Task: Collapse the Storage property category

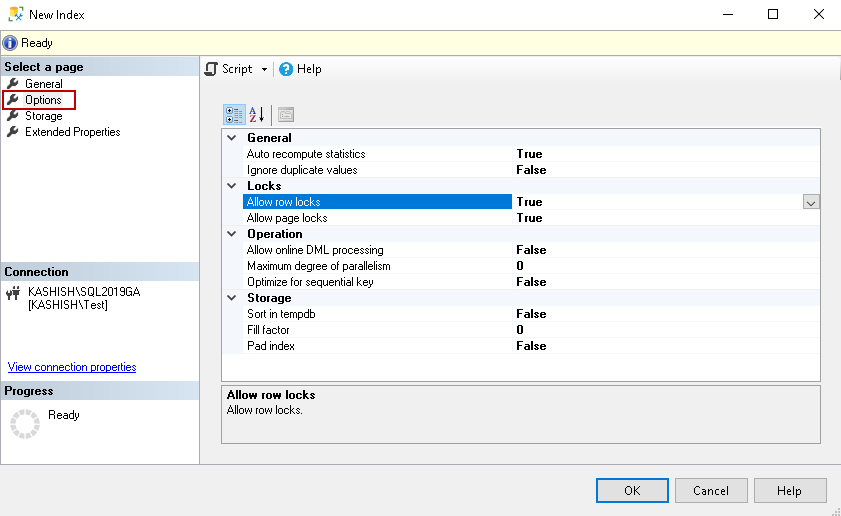Action: coord(232,298)
